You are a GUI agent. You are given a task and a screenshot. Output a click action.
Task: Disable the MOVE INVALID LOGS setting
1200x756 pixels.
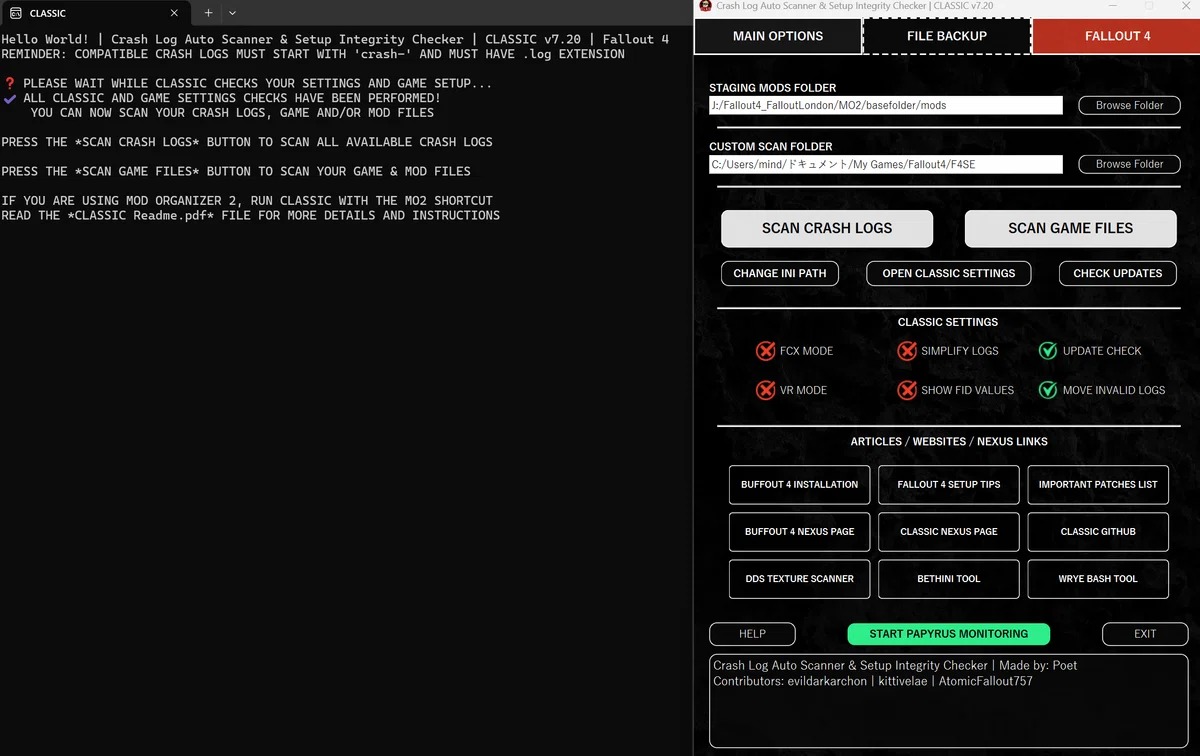pos(1102,390)
